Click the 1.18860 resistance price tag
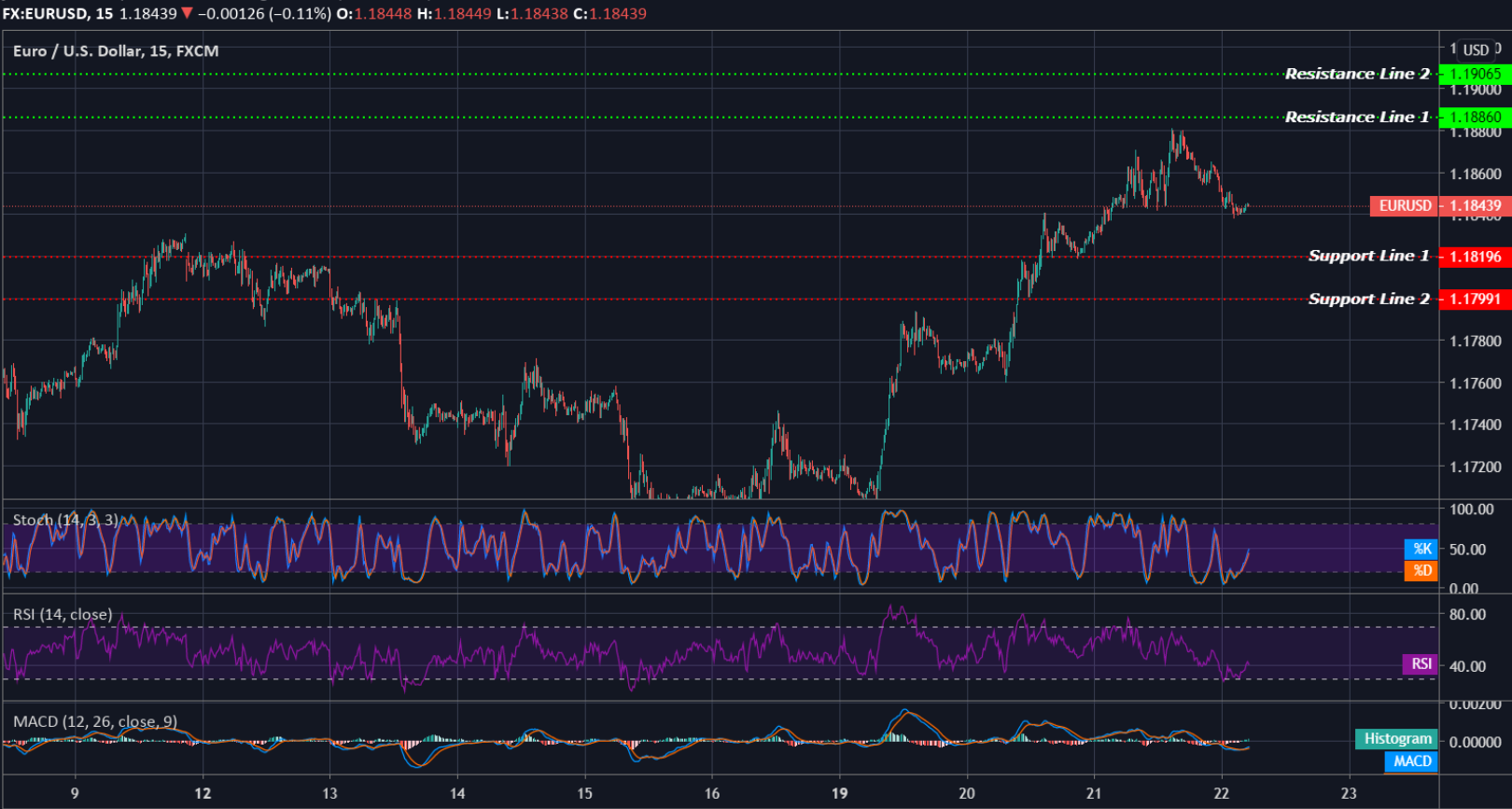1512x809 pixels. point(1475,117)
